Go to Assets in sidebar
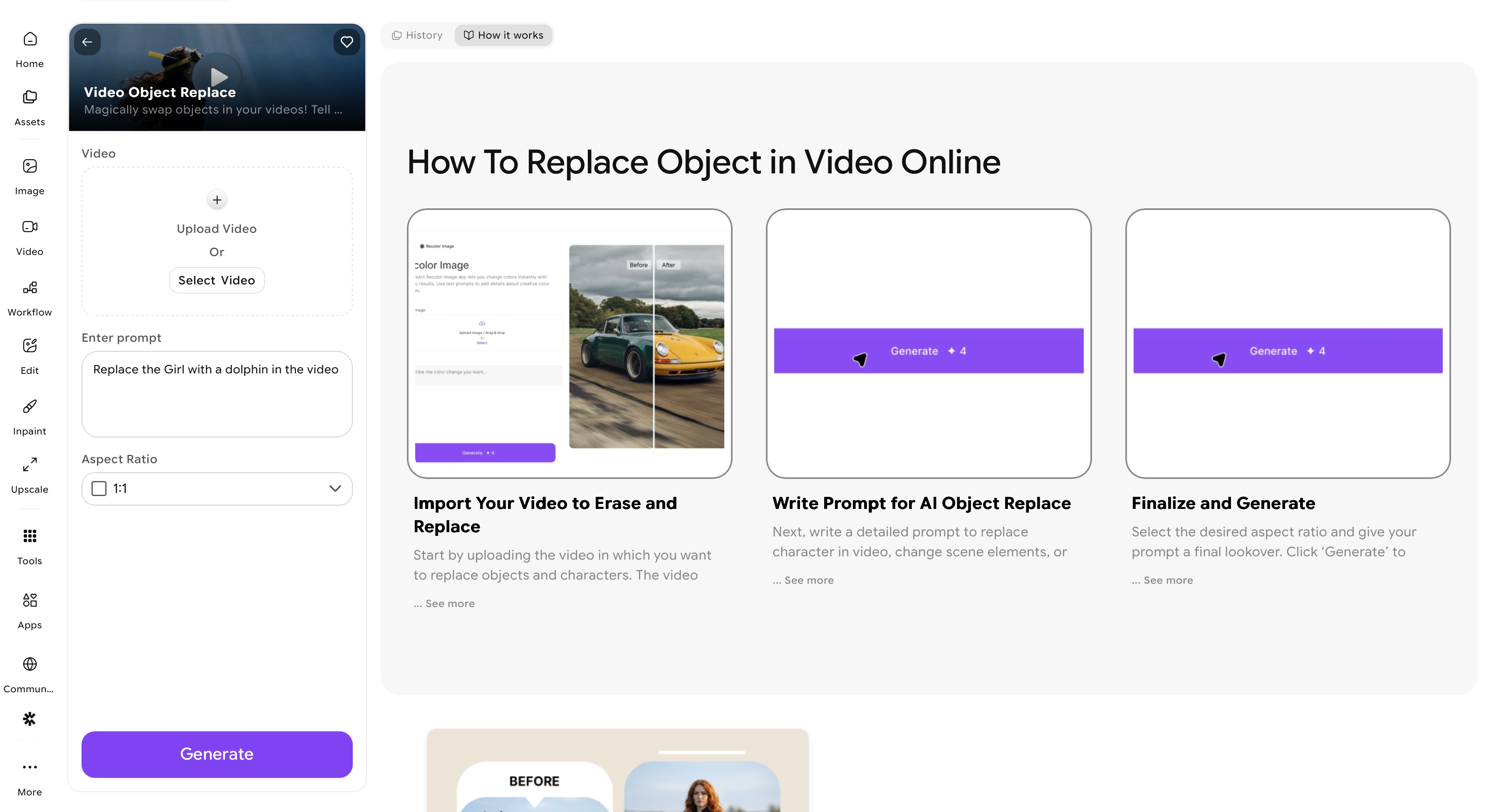1491x812 pixels. 30,107
